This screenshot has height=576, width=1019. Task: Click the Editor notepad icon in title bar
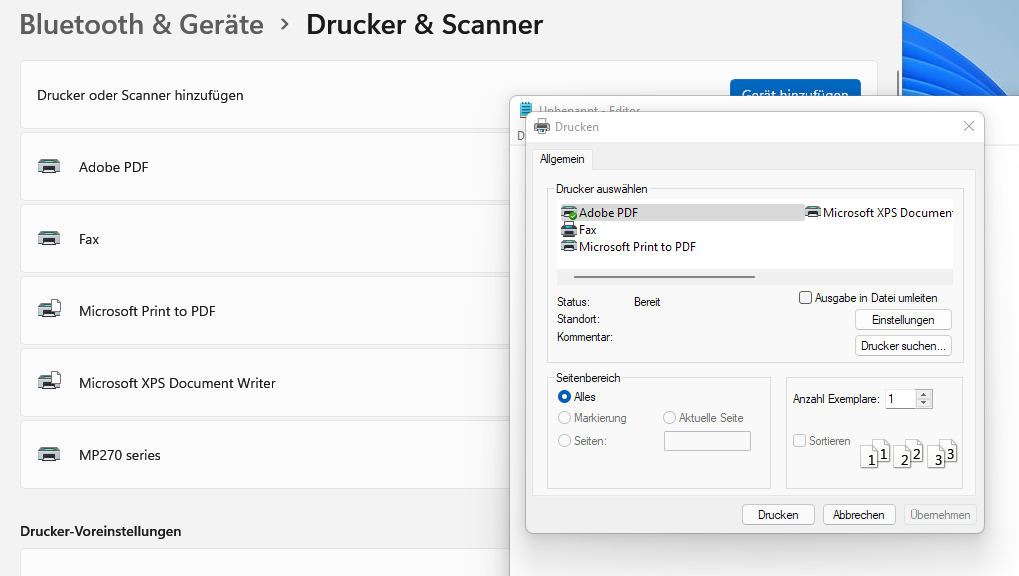[526, 109]
